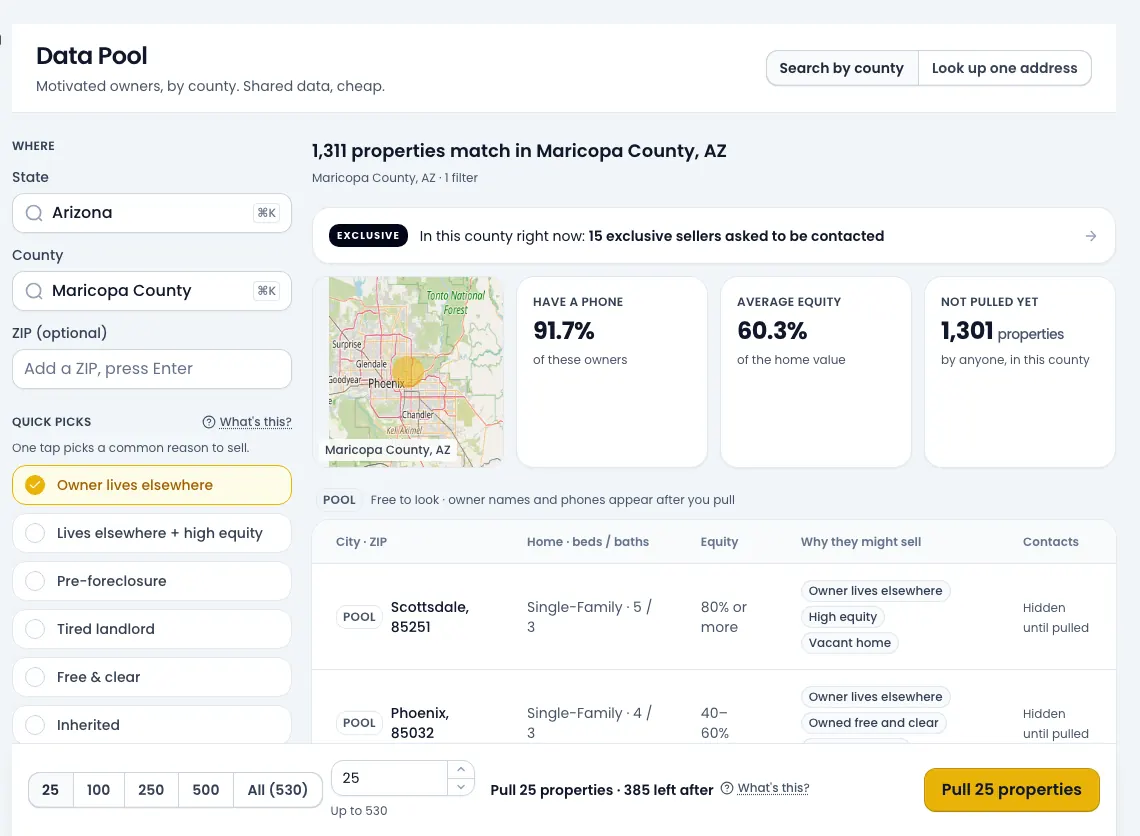The image size is (1140, 836).
Task: Click the POOL badge on the Scottsdale row
Action: click(x=359, y=616)
